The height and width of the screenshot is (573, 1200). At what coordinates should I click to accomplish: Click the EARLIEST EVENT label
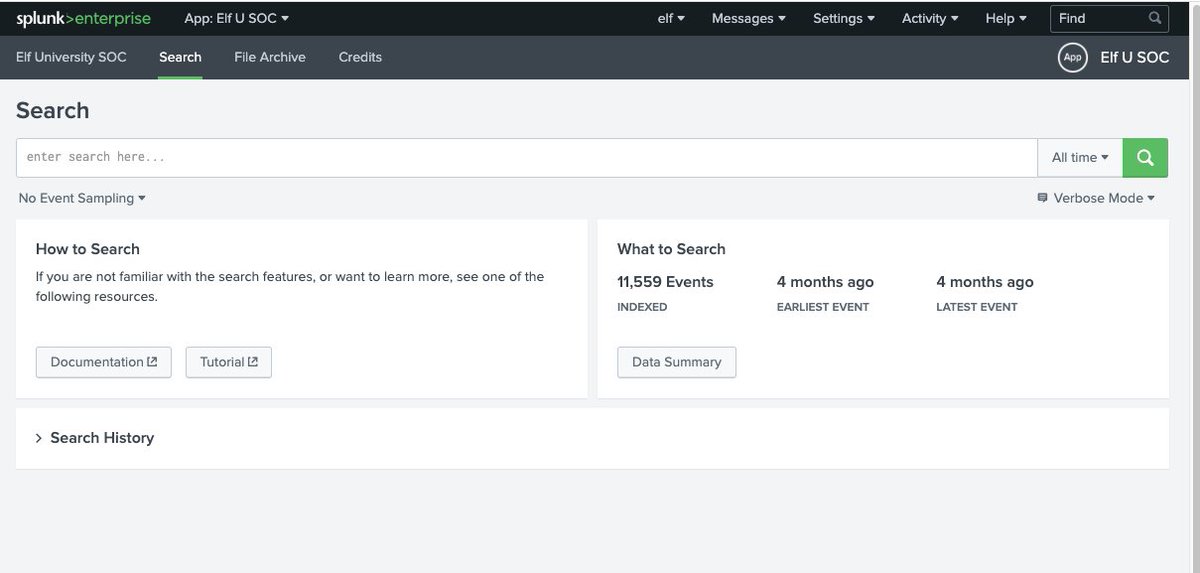point(823,307)
